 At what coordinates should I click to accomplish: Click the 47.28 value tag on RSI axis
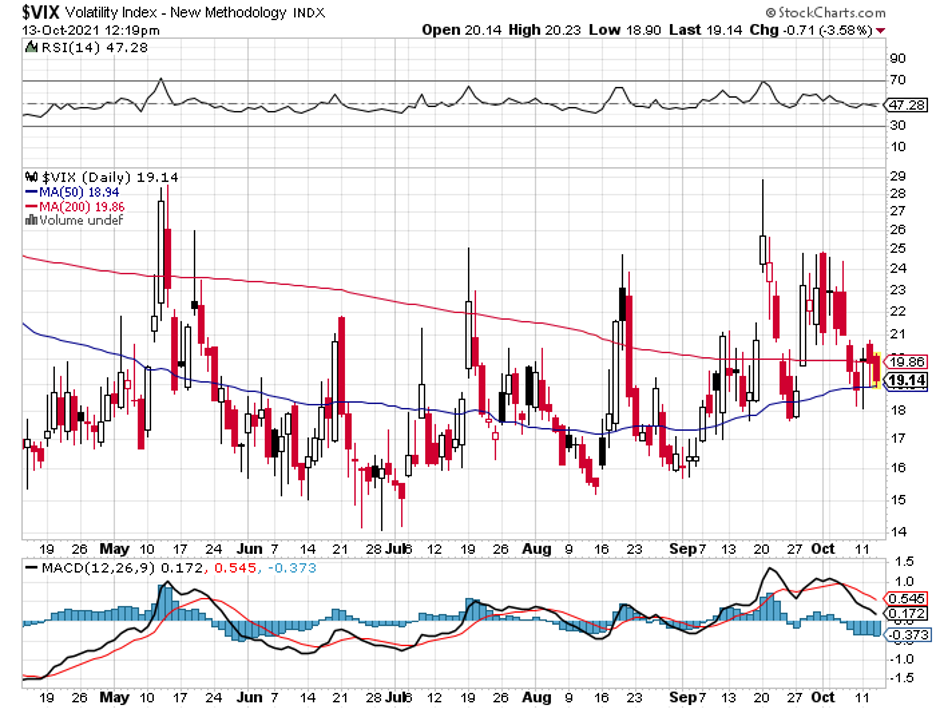tap(907, 105)
